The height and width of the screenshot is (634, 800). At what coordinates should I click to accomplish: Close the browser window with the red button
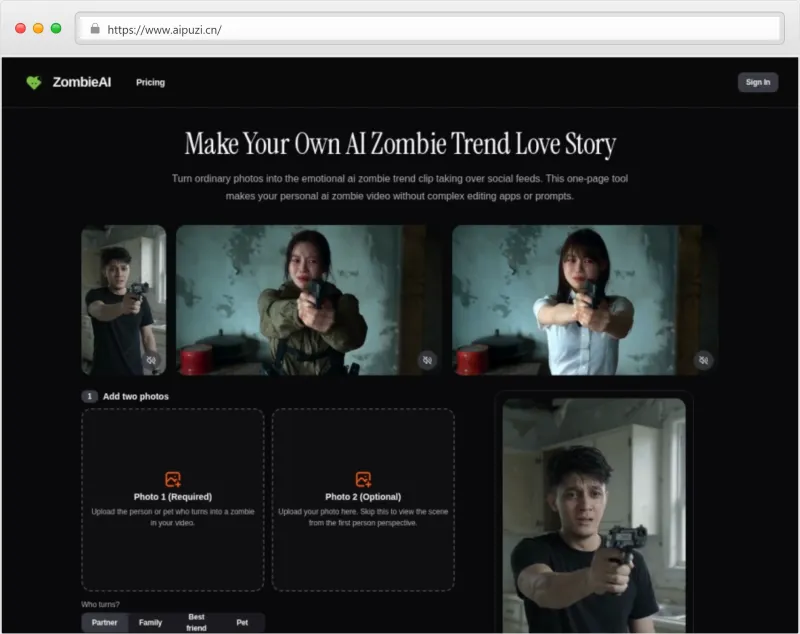(x=20, y=29)
